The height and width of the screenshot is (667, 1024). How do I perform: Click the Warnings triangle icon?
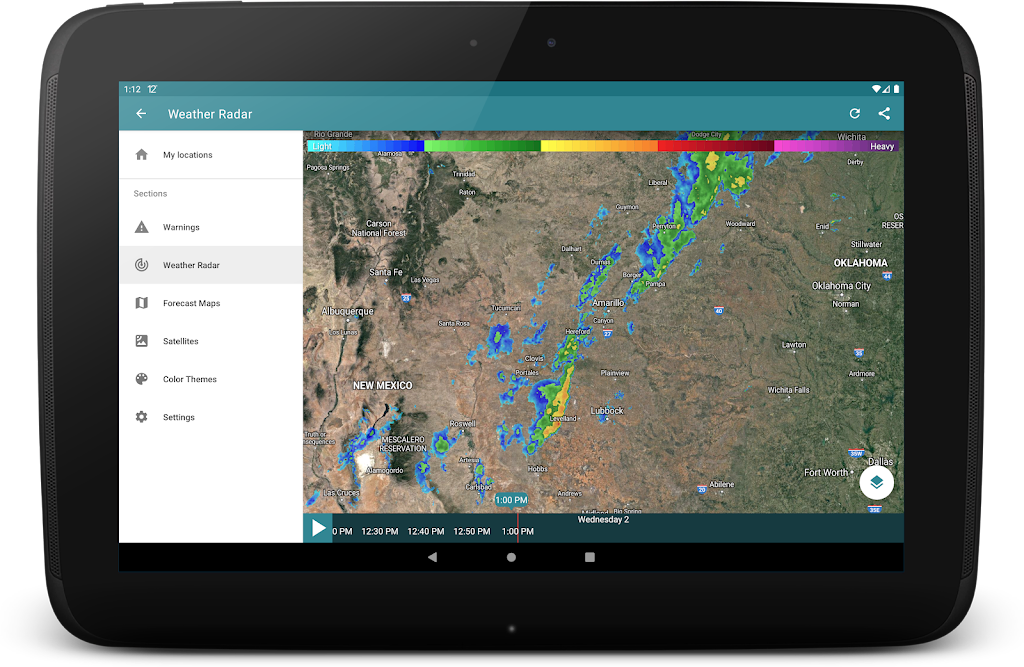click(142, 227)
